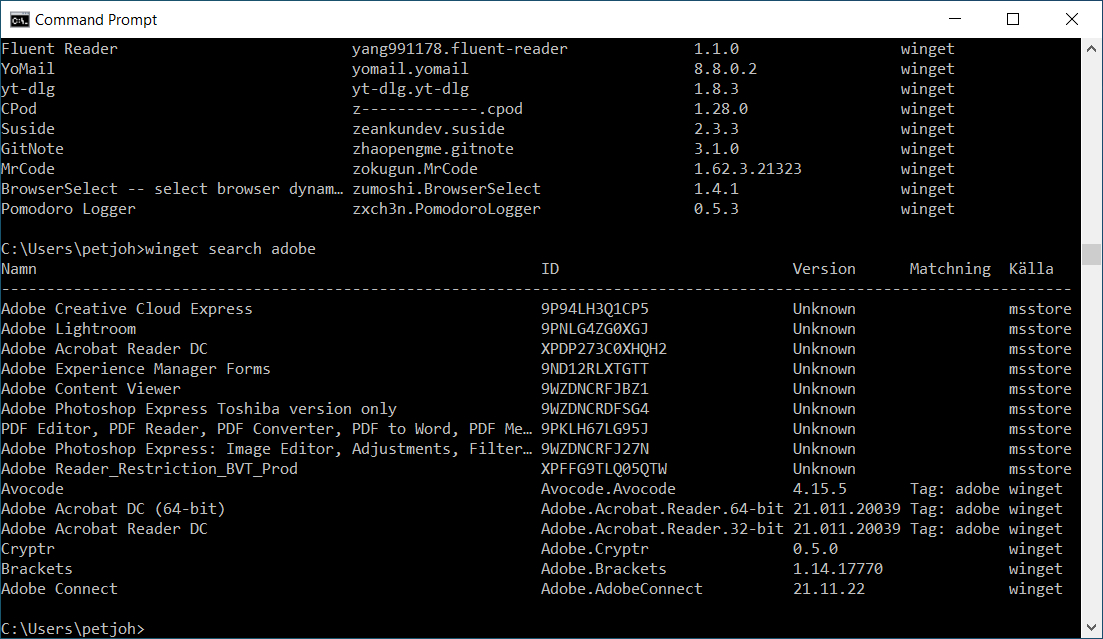This screenshot has height=639, width=1103.
Task: Click ID 'XPFFG9TLQ05QTW'
Action: click(604, 469)
